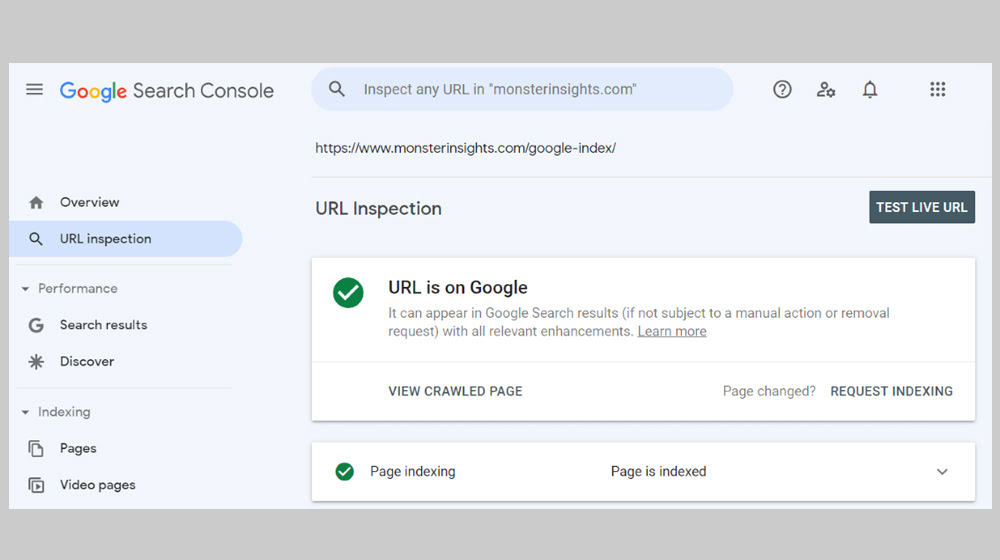Expand the Page indexing details chevron
Viewport: 1000px width, 560px height.
(x=942, y=472)
